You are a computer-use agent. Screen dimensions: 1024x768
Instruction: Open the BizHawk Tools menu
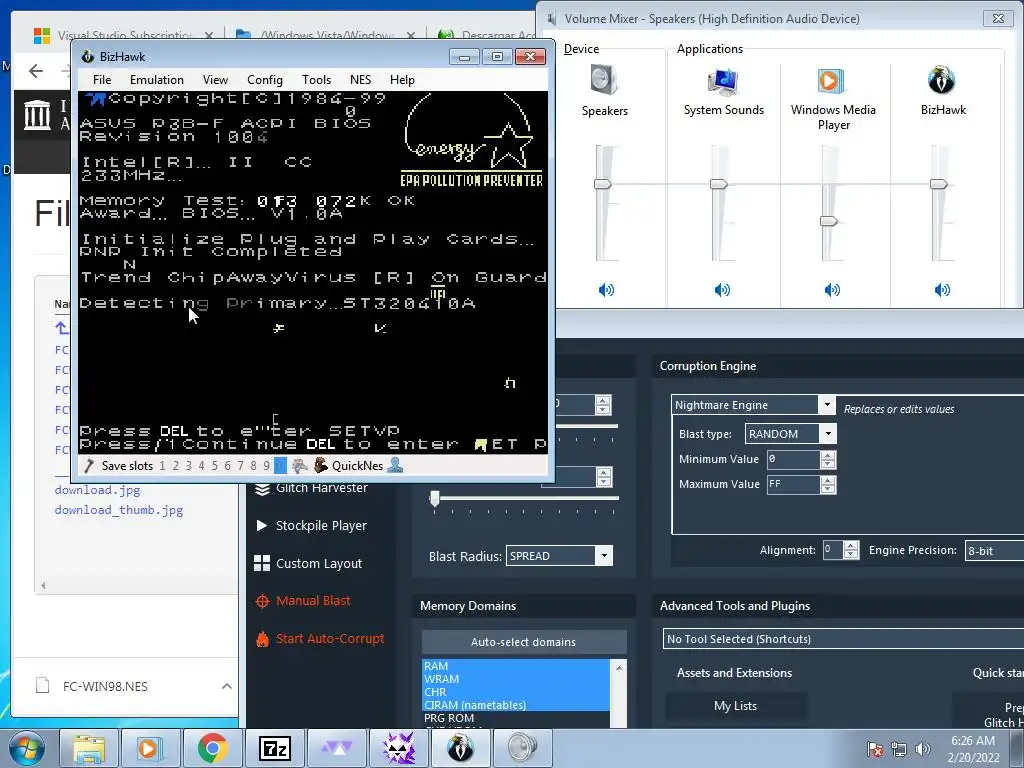pyautogui.click(x=316, y=80)
